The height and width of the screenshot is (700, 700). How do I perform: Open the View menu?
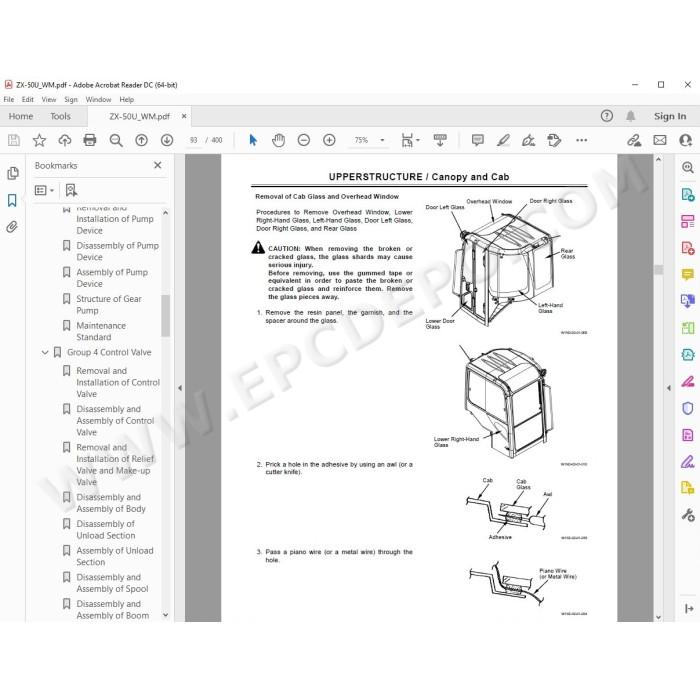coord(49,100)
